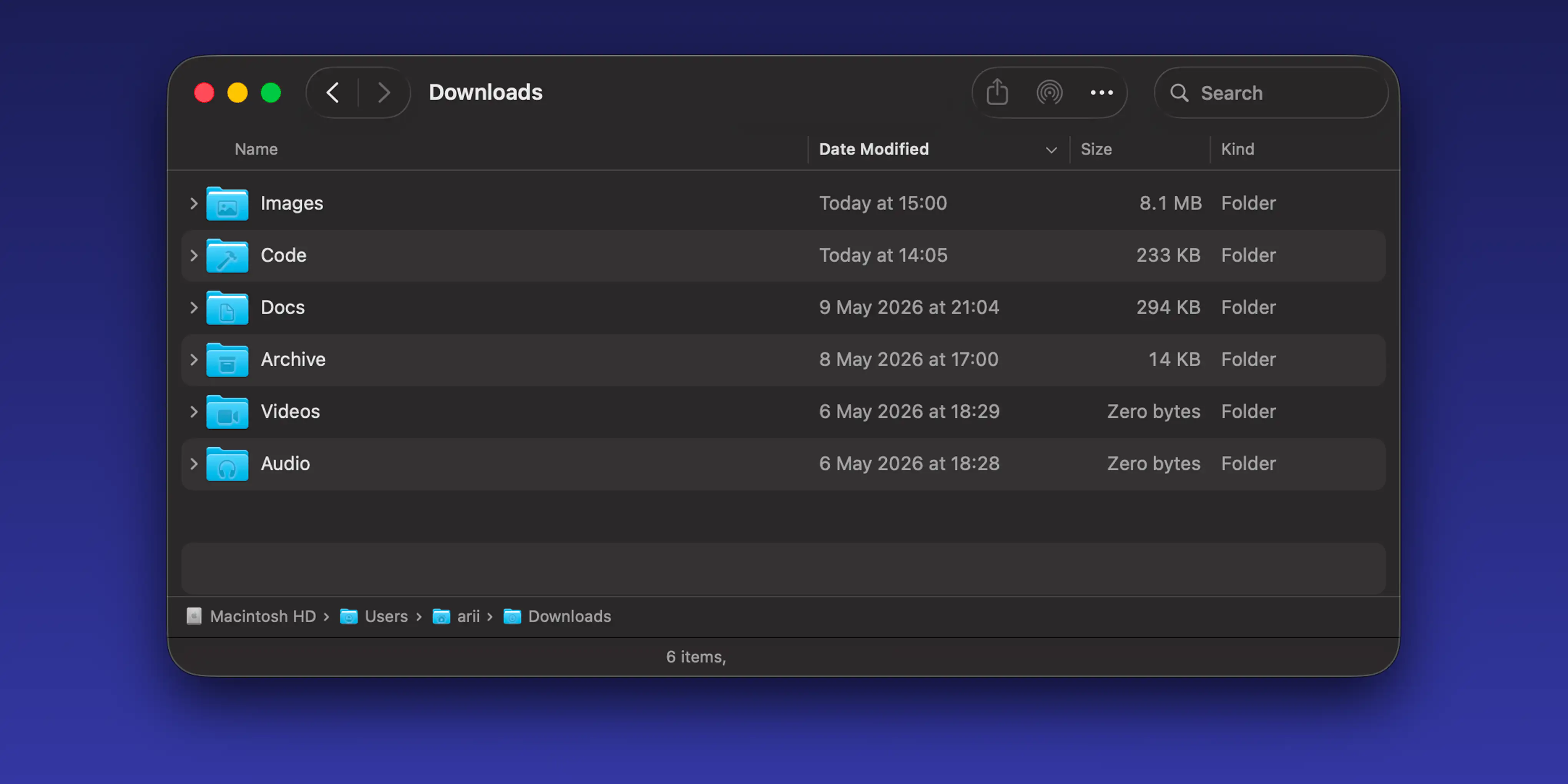Expand the Images folder disclosure chevron

click(194, 203)
